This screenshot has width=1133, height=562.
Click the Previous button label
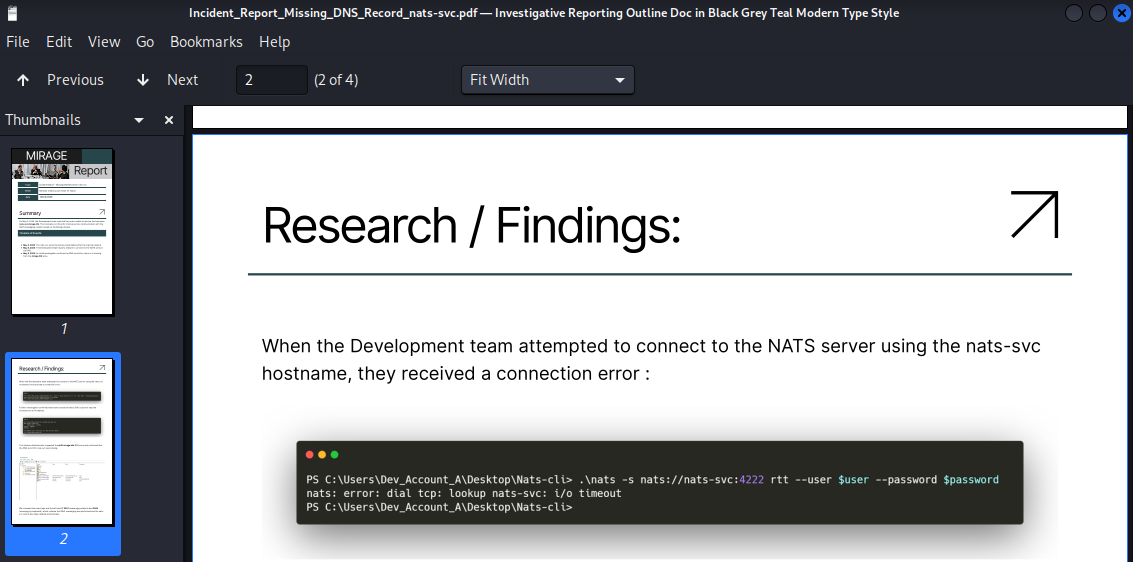[75, 80]
